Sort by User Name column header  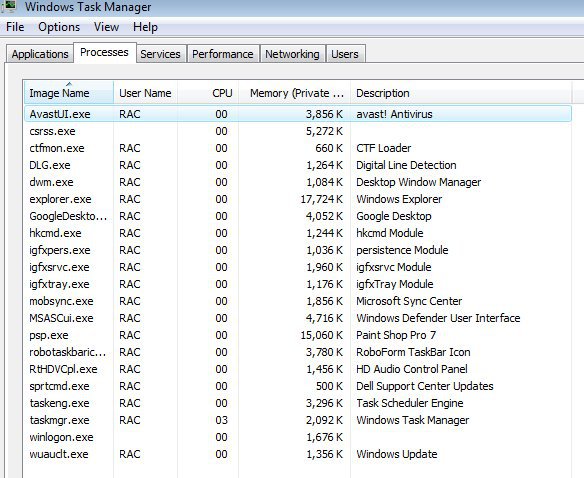click(145, 92)
